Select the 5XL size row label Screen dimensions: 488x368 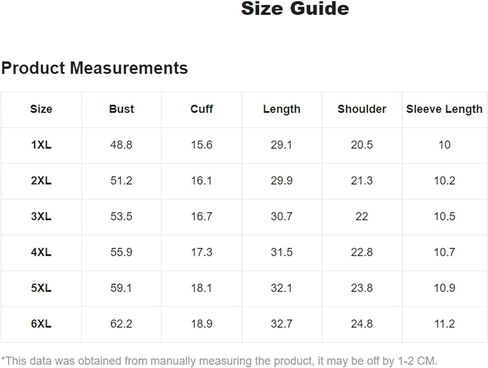41,288
